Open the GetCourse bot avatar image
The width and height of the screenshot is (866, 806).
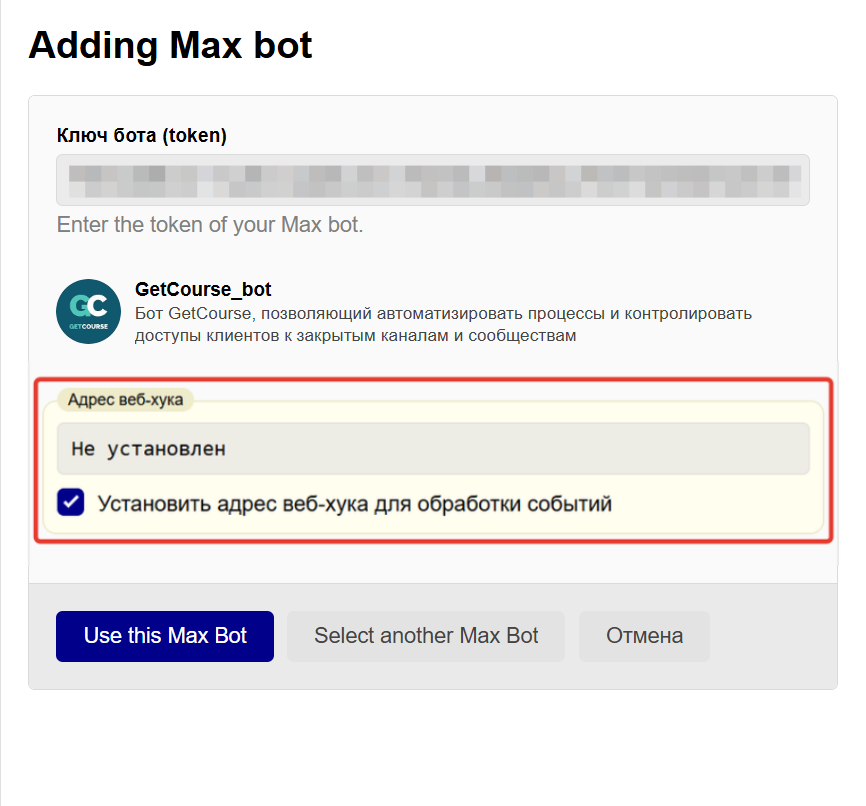click(x=88, y=311)
